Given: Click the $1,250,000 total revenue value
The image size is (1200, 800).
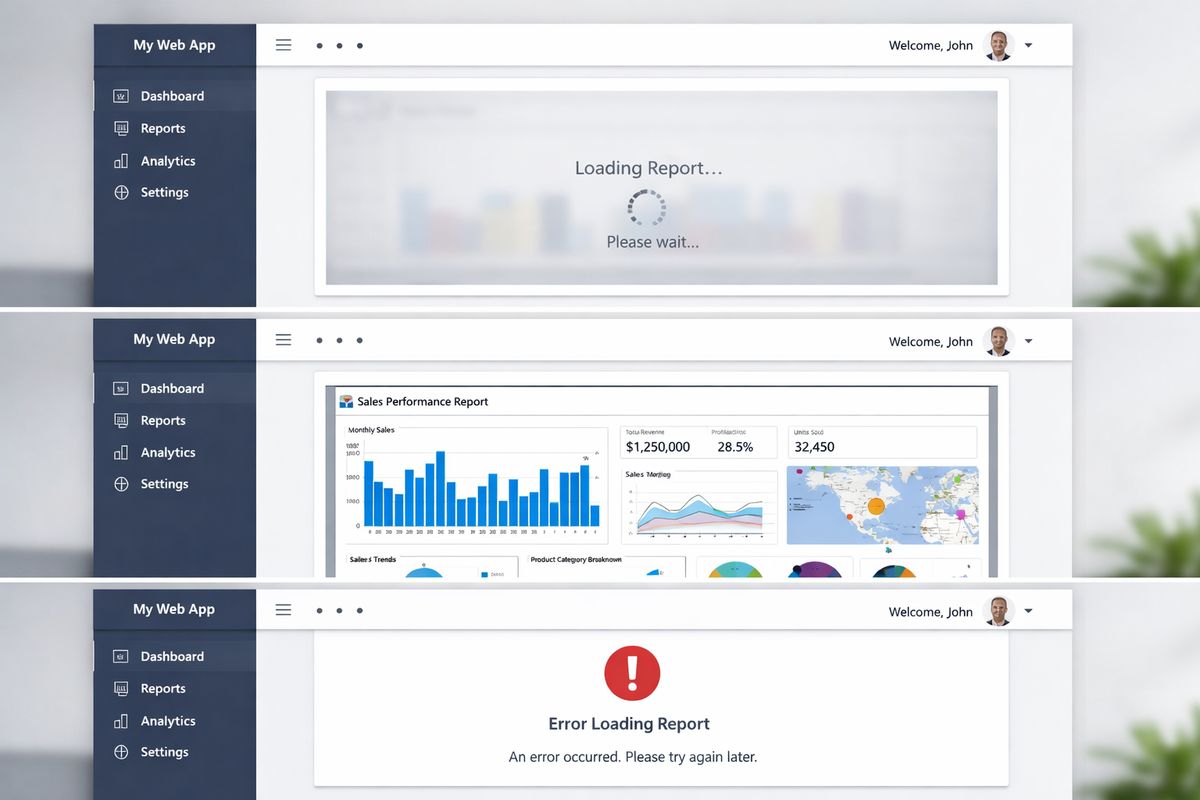Looking at the screenshot, I should 658,447.
